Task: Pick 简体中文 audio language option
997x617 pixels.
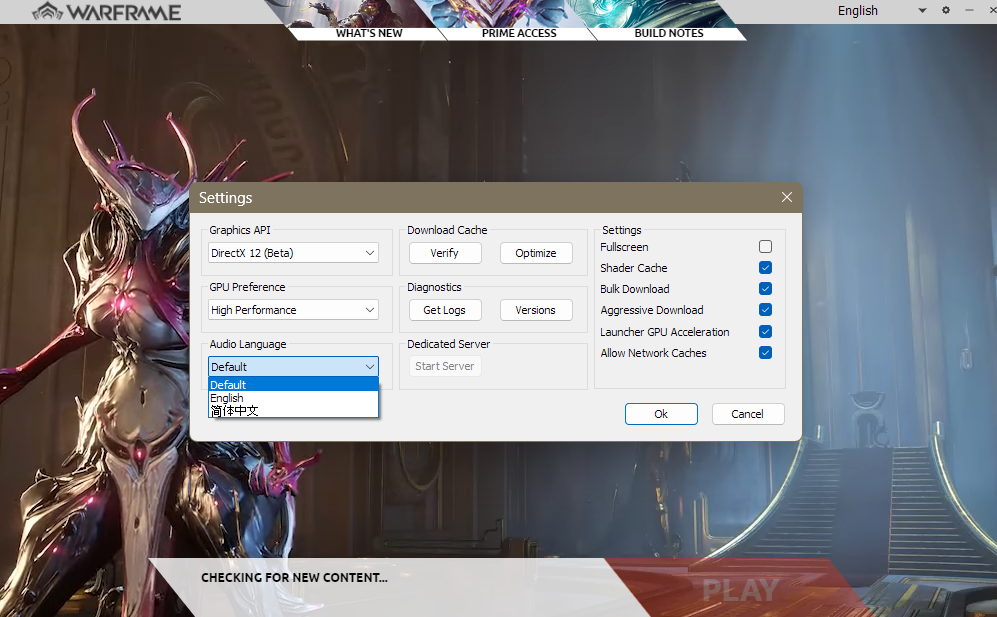Action: [x=293, y=411]
